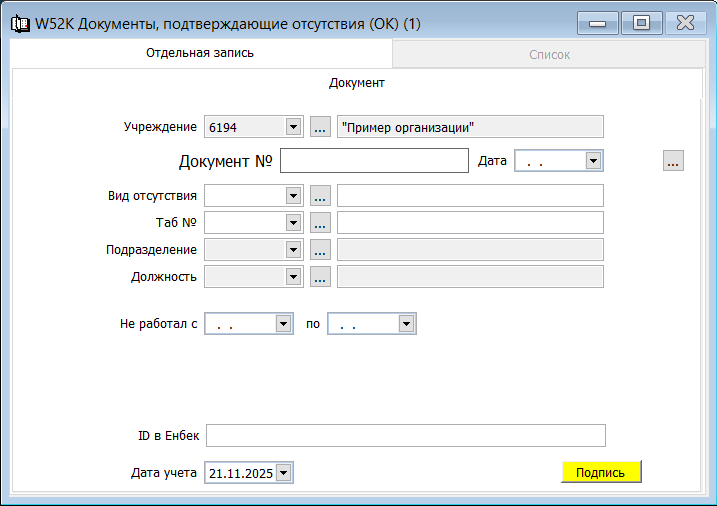Image resolution: width=717 pixels, height=506 pixels.
Task: Maximize the W52K documents window
Action: click(641, 22)
